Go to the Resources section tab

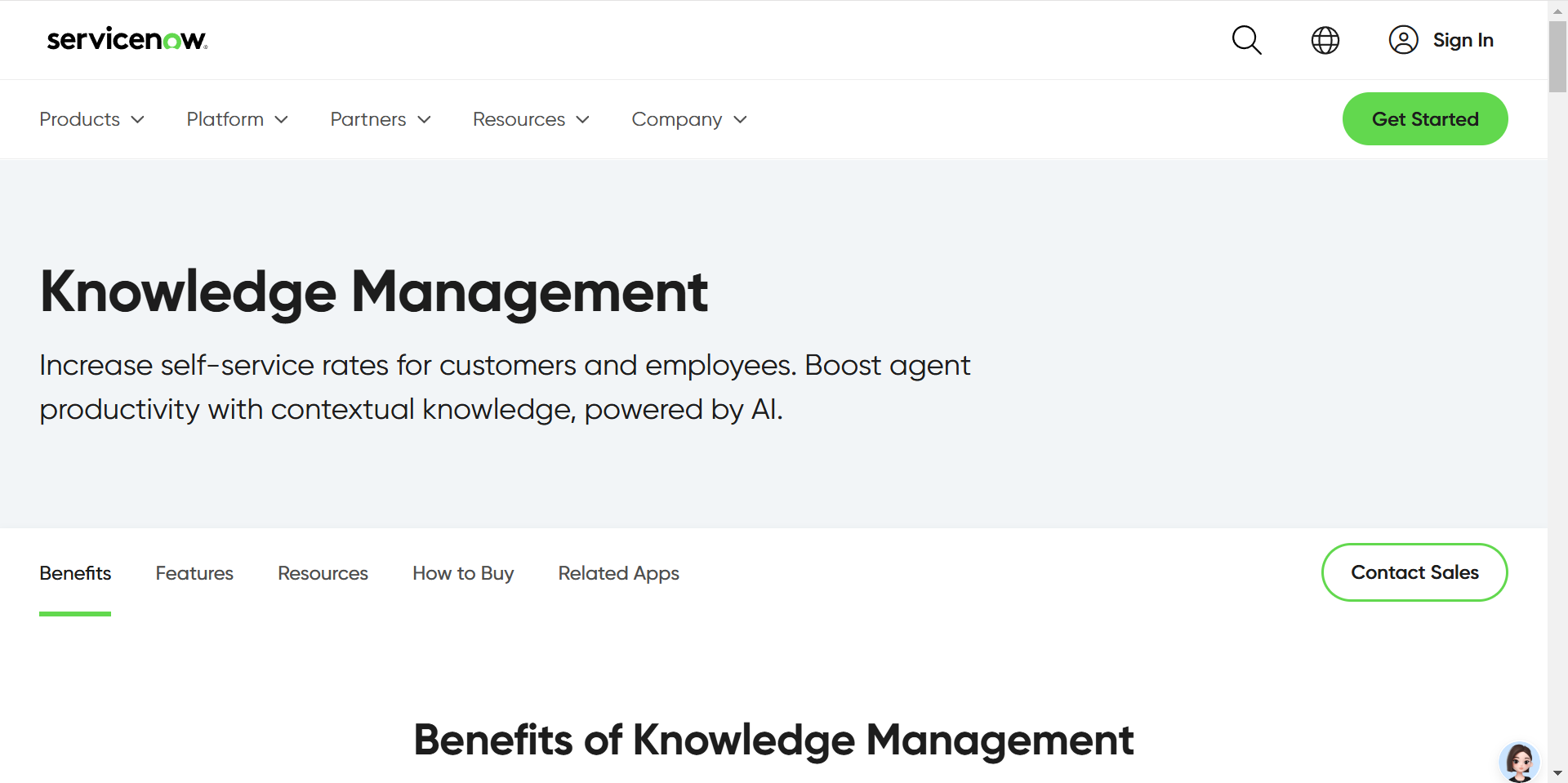323,573
